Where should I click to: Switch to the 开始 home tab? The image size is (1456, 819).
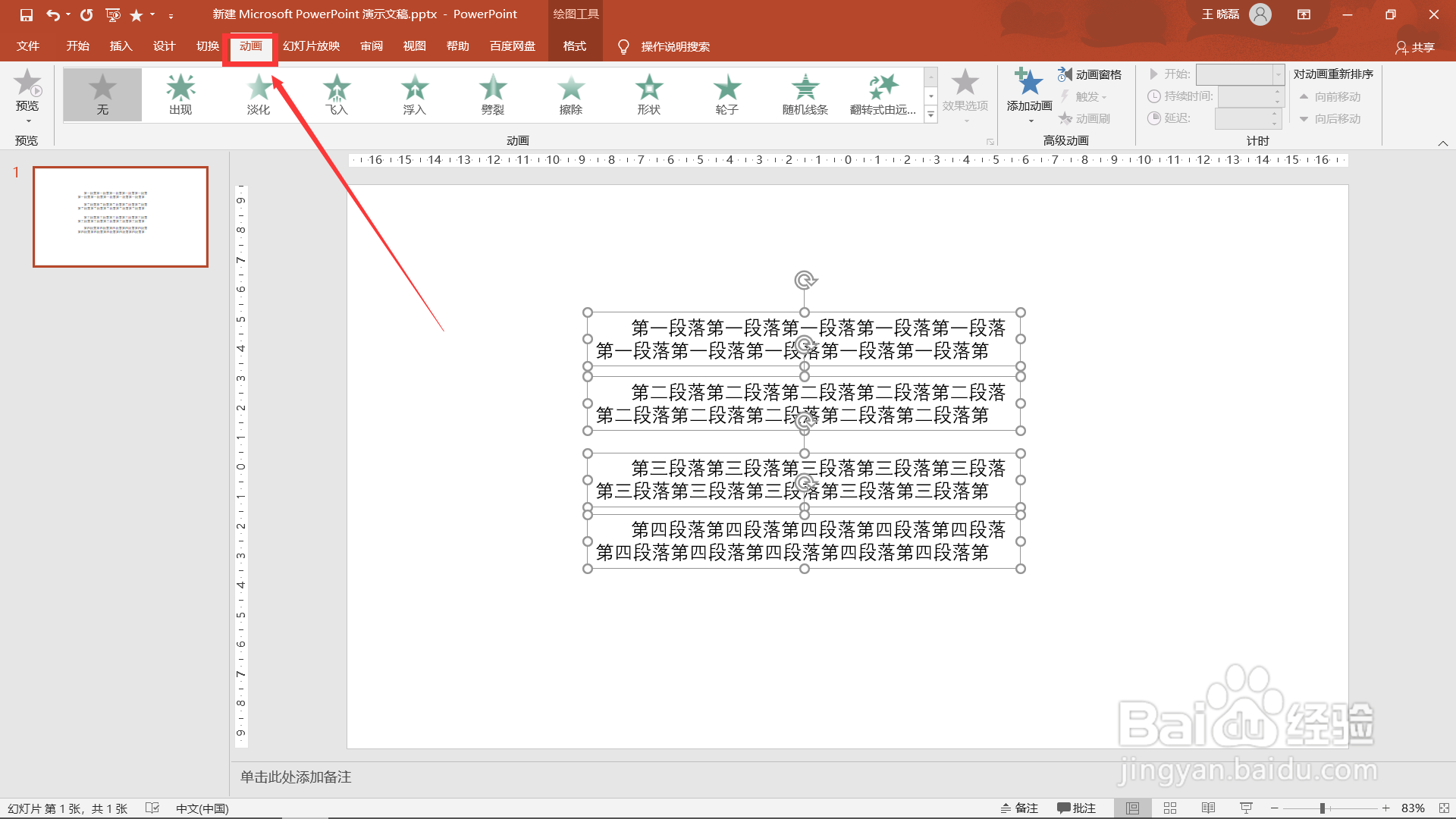pos(77,46)
